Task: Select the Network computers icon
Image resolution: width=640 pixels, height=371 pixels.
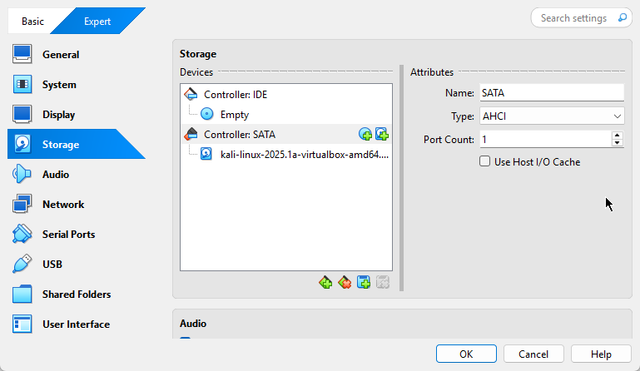Action: point(22,204)
